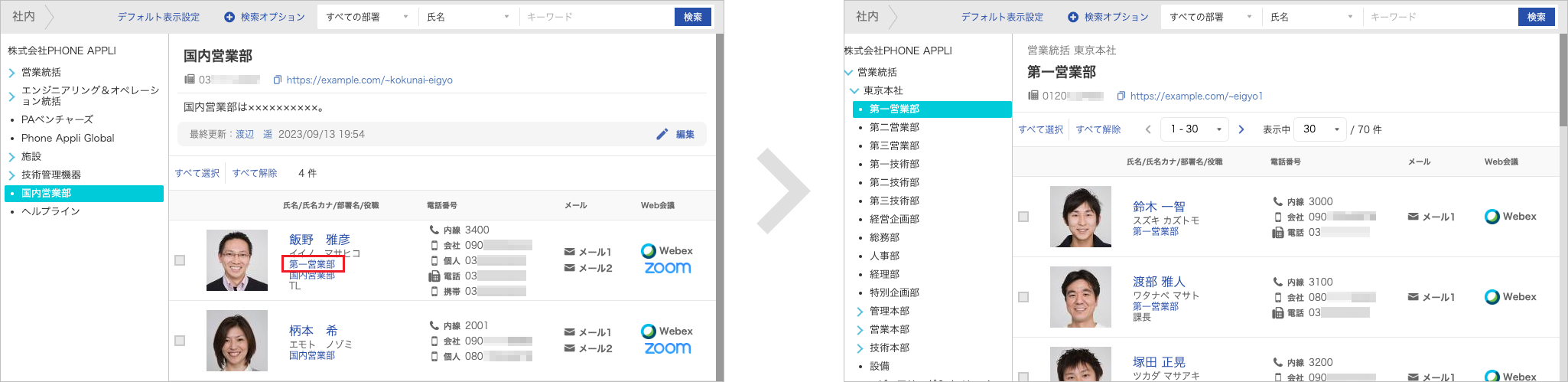Send メール2 to 柄本 希
Viewport: 1568px width, 382px height.
[x=588, y=348]
